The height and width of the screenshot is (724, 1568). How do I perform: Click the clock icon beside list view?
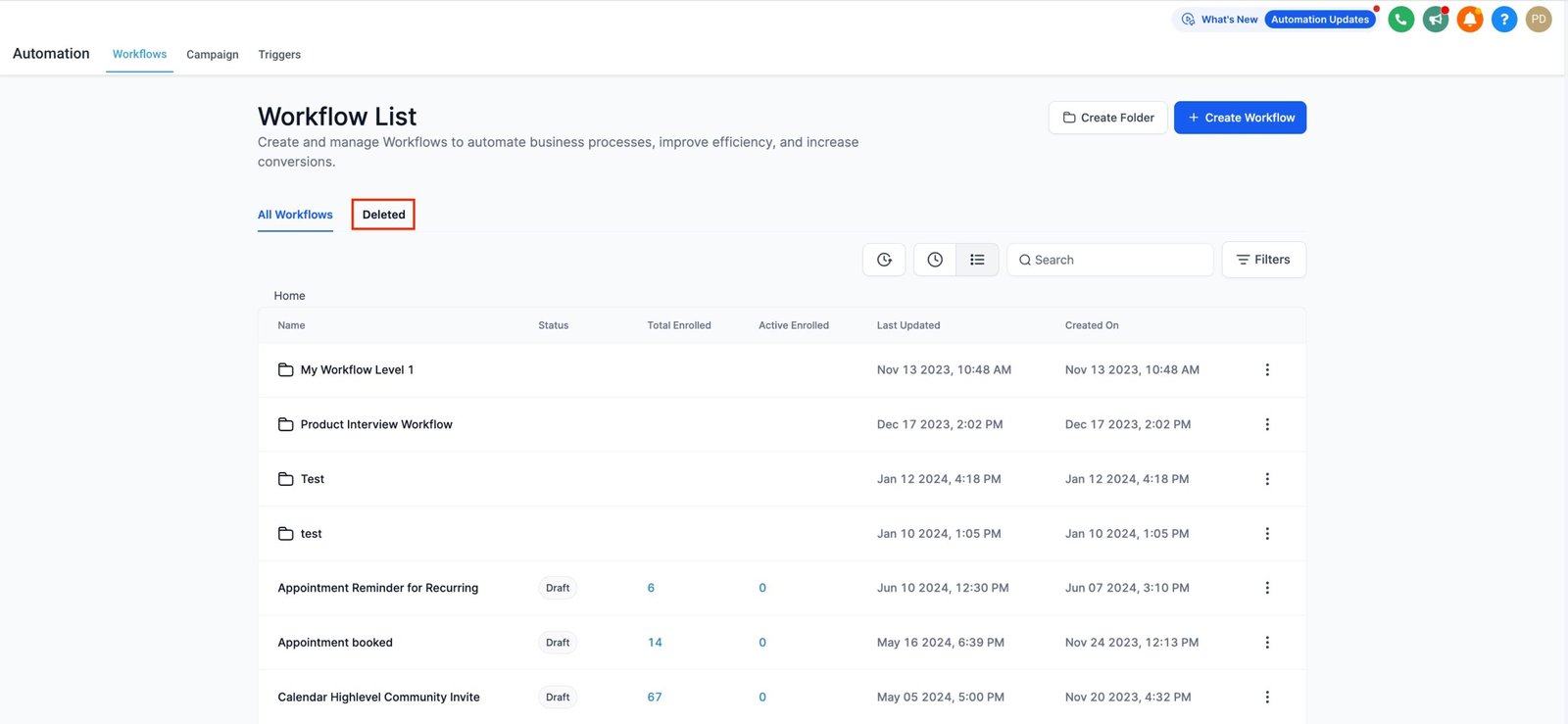pos(935,260)
